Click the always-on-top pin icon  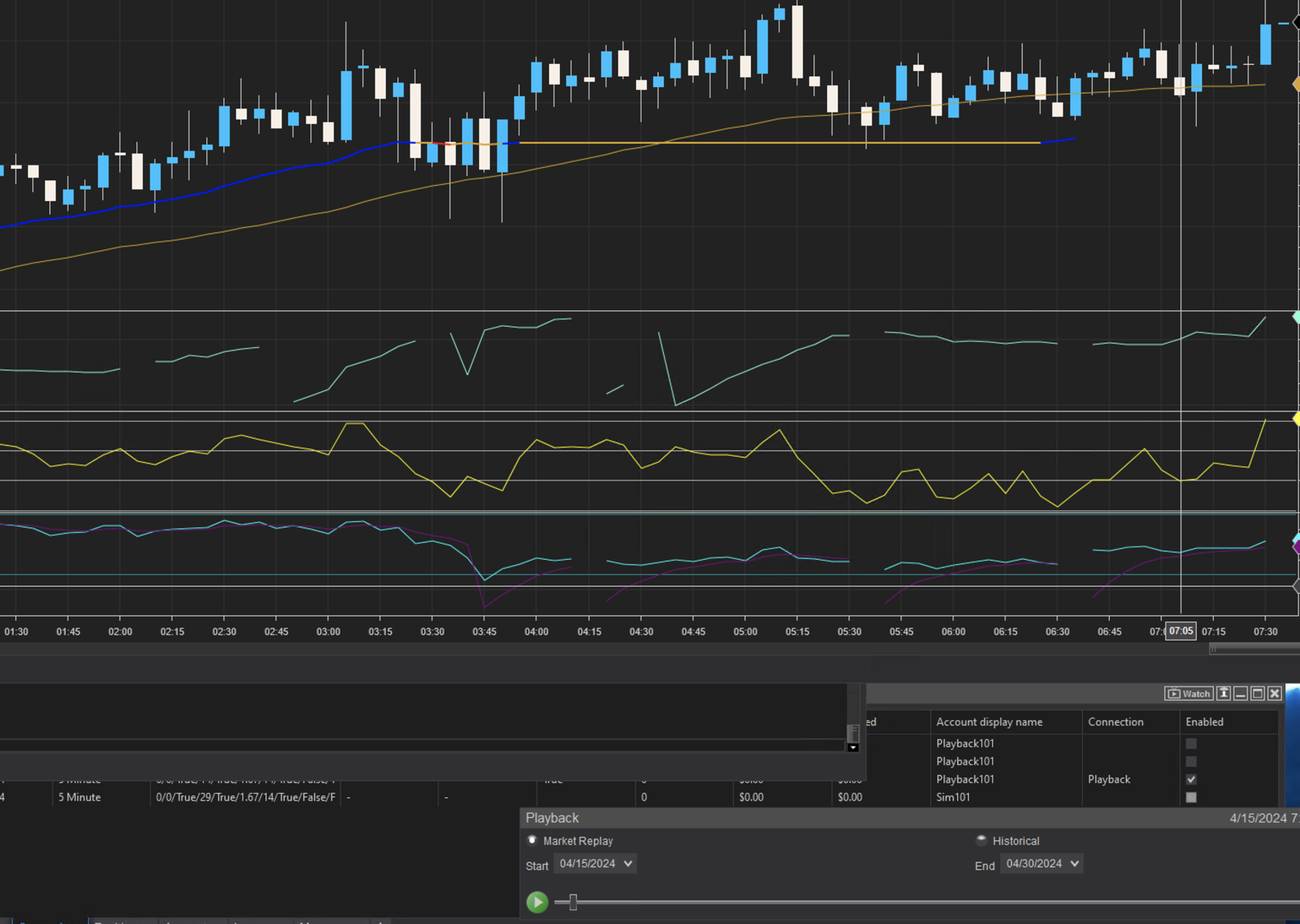[x=1223, y=694]
